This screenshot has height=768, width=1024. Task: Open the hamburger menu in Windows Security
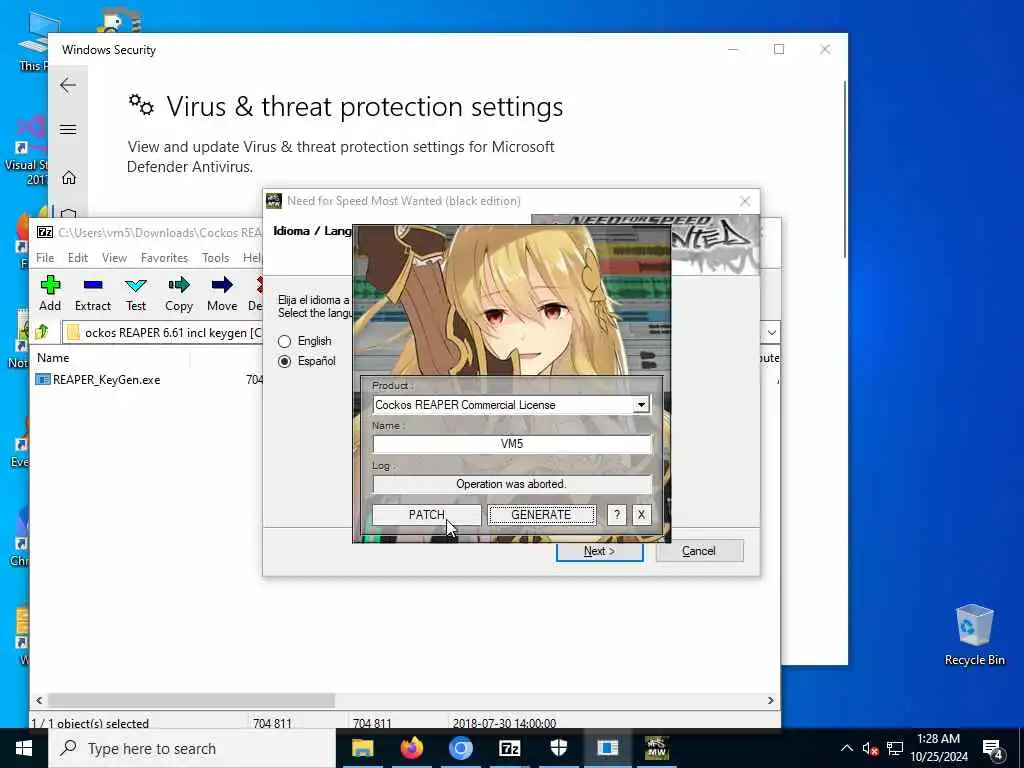[x=68, y=129]
